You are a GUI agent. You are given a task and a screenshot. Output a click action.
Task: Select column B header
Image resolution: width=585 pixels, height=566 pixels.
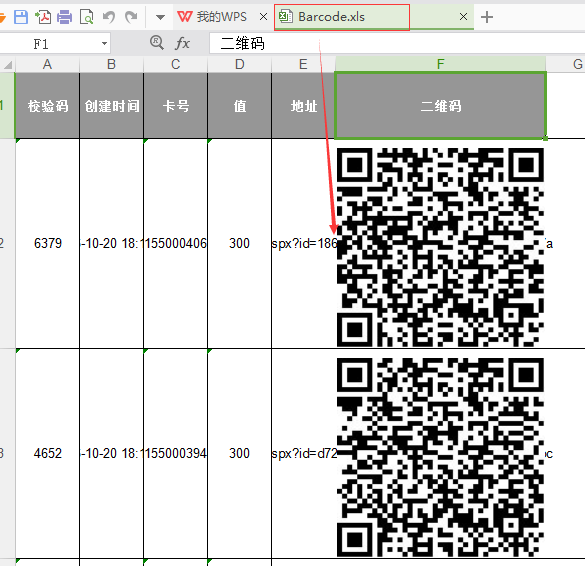[x=111, y=65]
